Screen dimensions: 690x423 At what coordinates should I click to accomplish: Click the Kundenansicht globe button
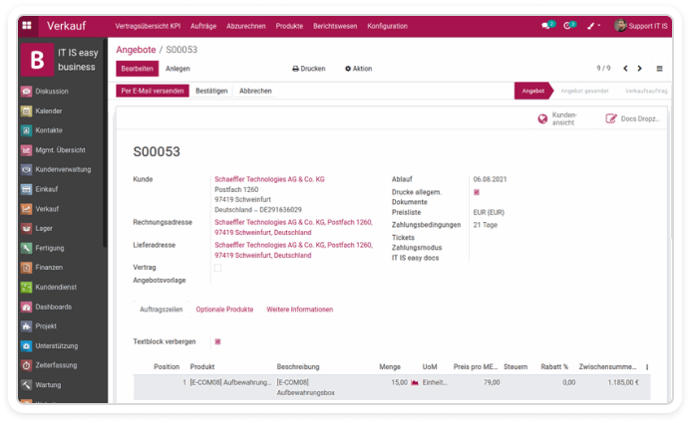[x=558, y=118]
